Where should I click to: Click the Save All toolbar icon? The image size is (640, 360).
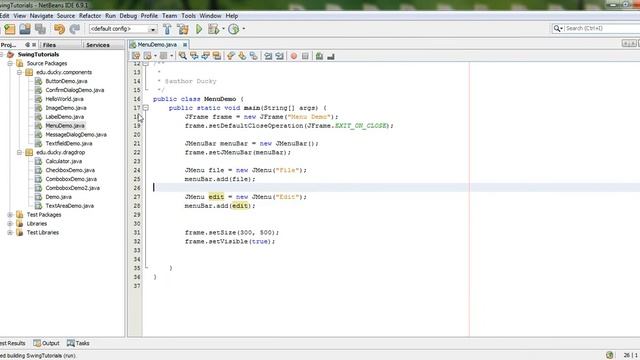point(40,29)
